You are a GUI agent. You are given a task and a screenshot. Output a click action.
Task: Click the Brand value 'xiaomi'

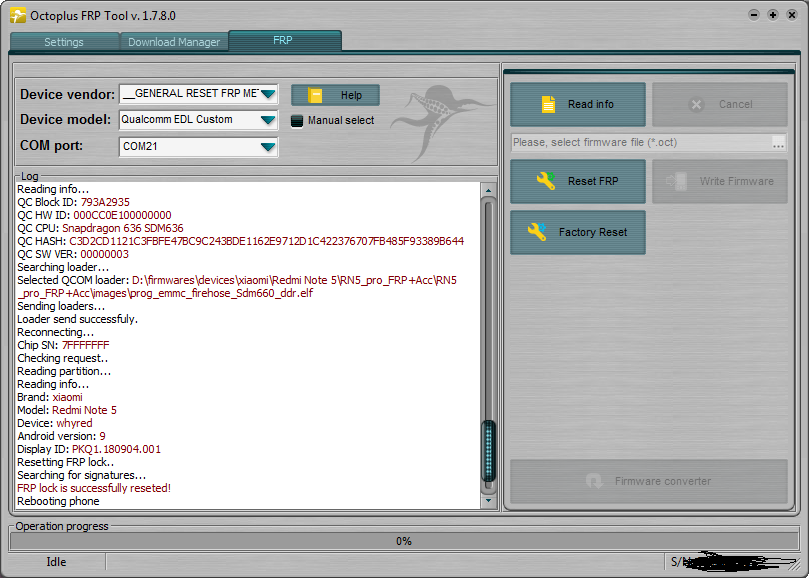tap(67, 397)
